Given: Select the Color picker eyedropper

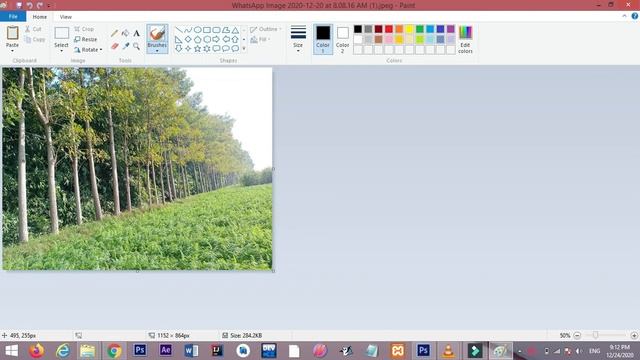Looking at the screenshot, I should click(x=126, y=46).
